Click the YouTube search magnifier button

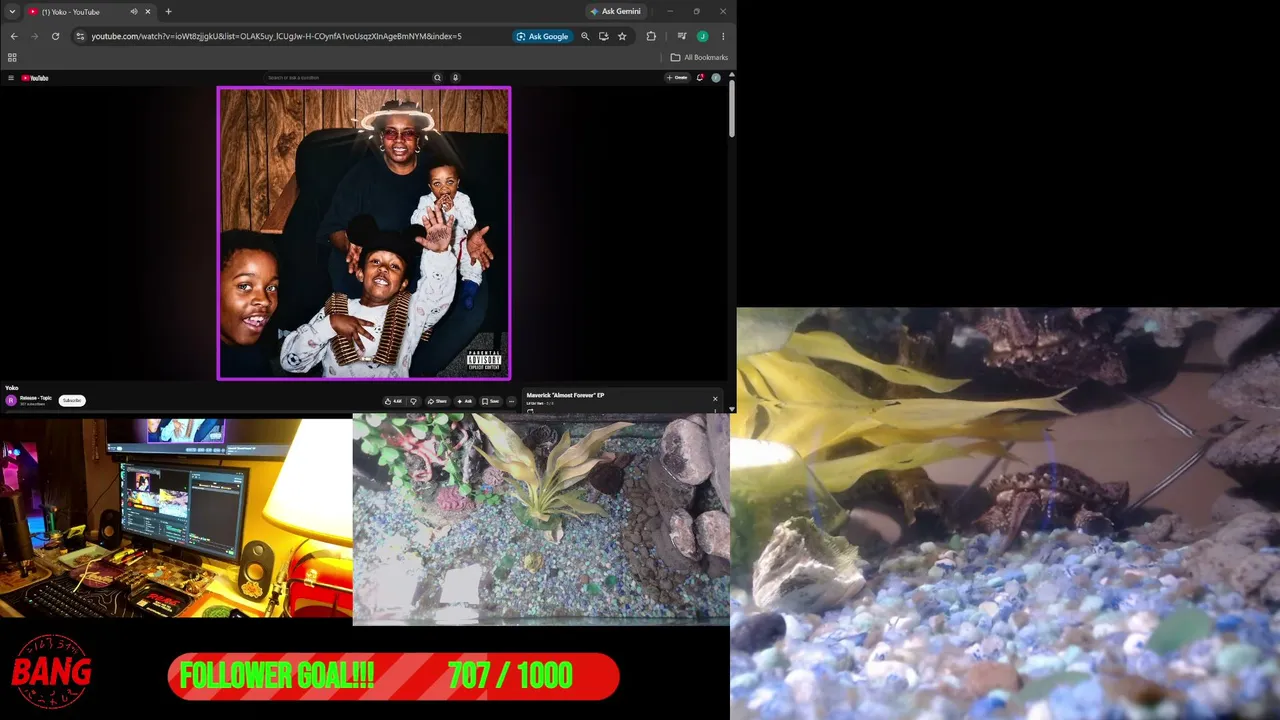437,77
